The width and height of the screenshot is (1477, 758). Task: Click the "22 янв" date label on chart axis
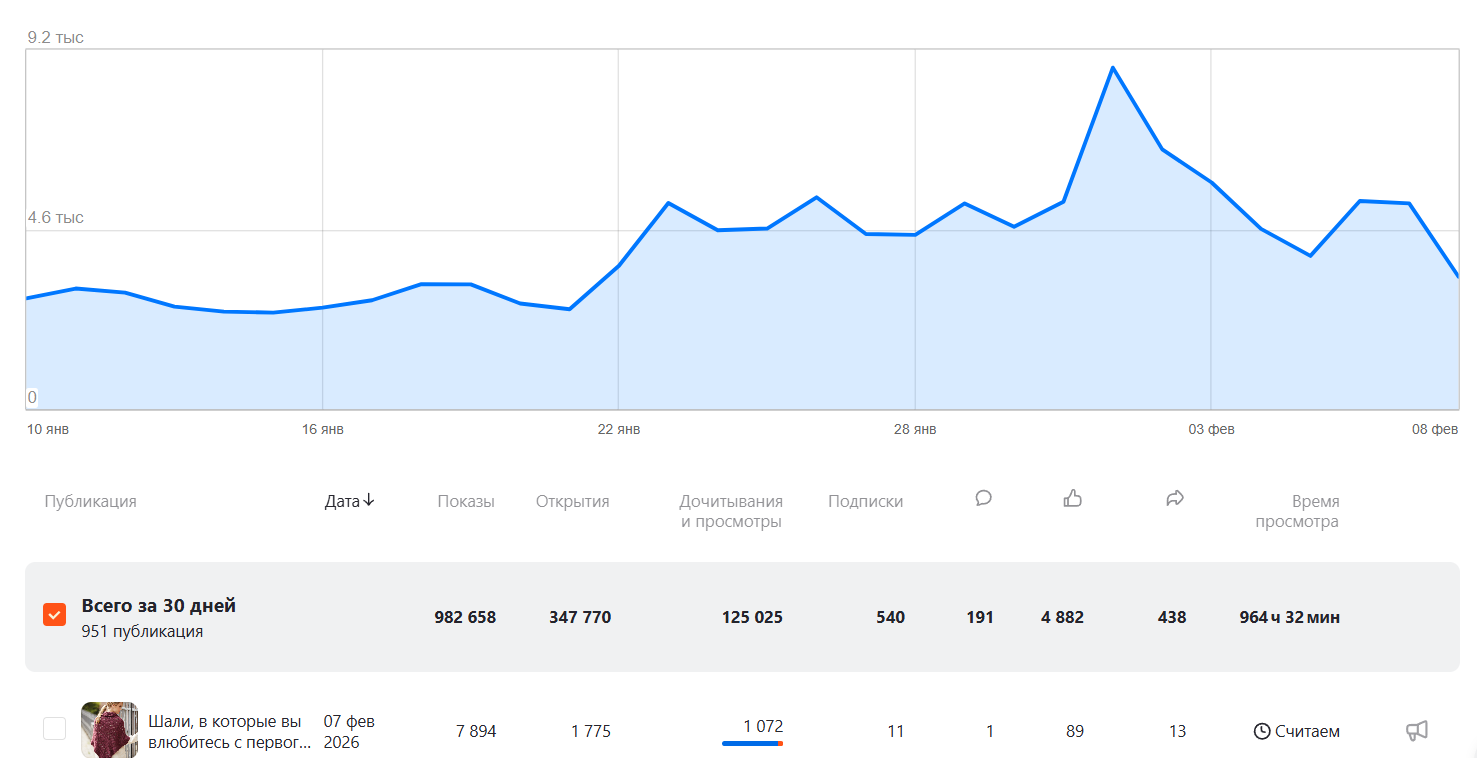(619, 429)
